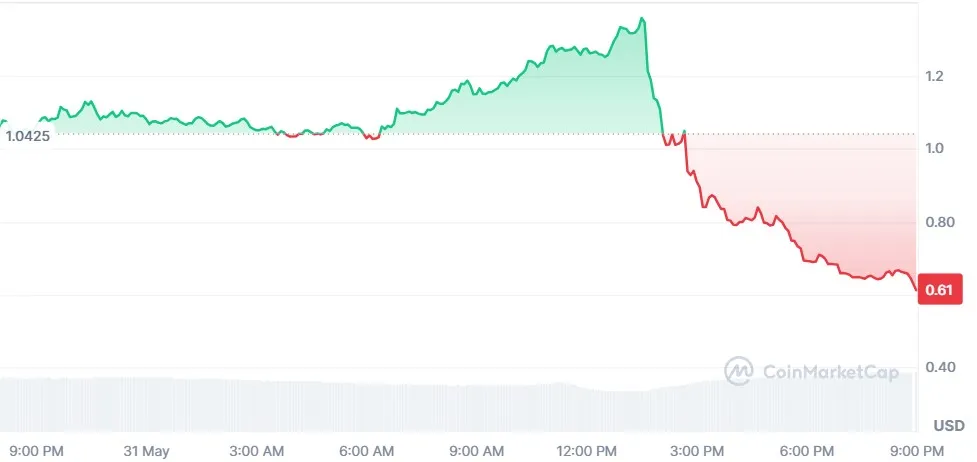Select the 6:00 PM time marker
Viewport: 977px width, 462px height.
point(807,451)
